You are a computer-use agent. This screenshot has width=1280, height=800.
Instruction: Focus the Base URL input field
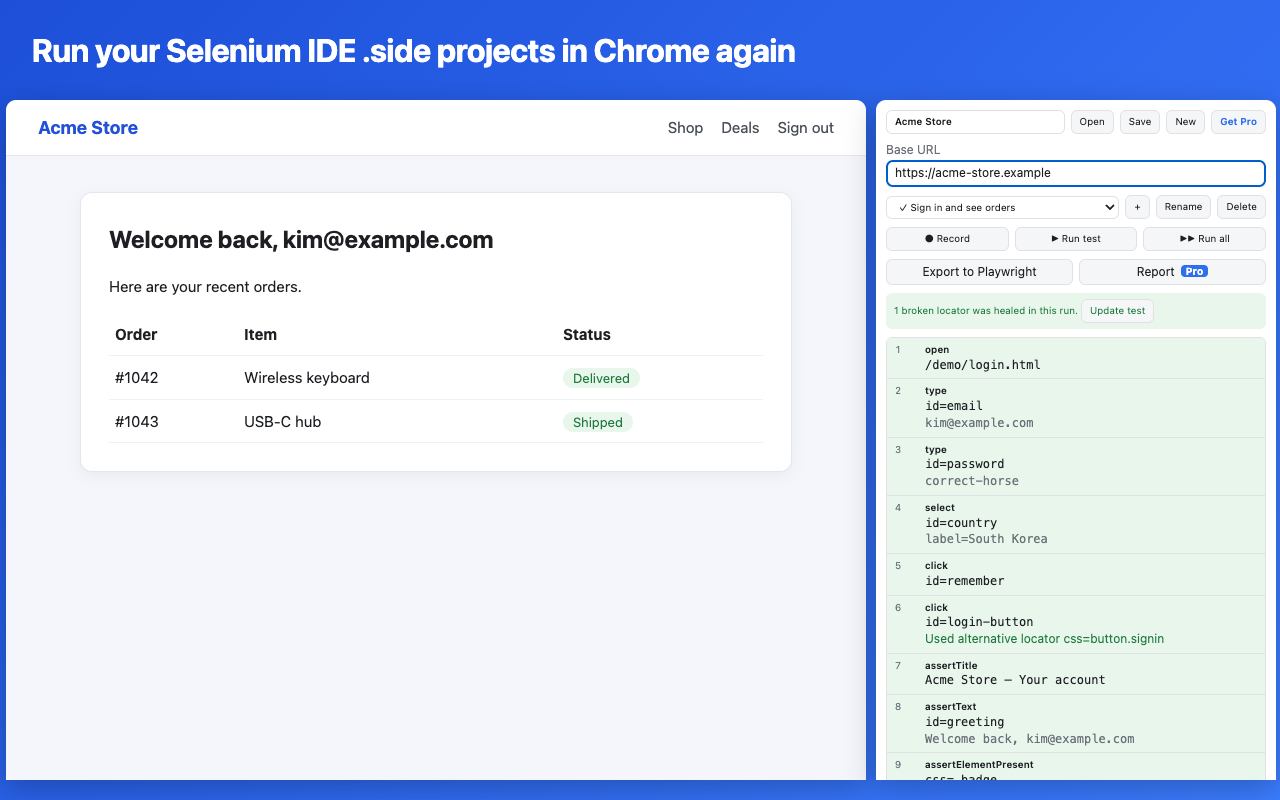pos(1076,173)
